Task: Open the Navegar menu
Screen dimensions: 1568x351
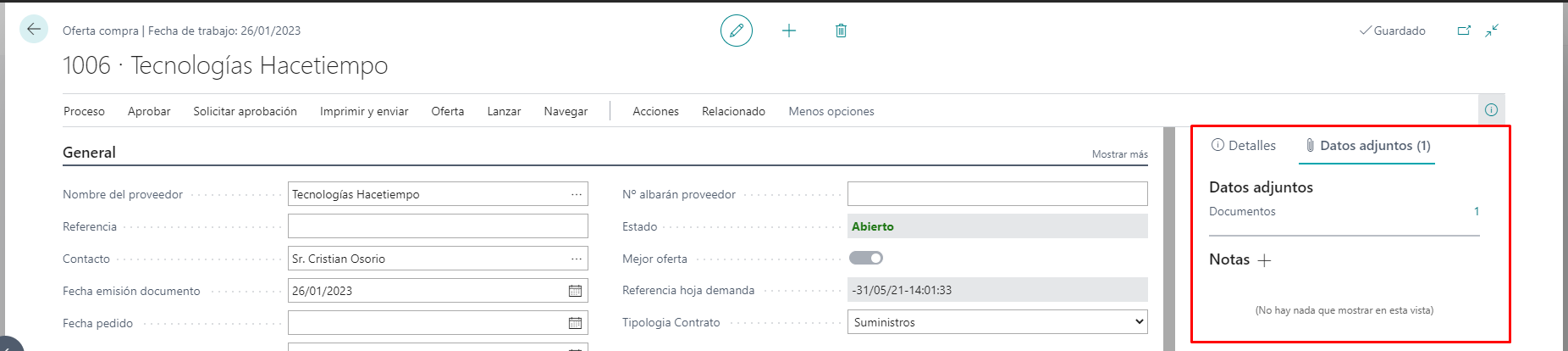Action: [566, 111]
